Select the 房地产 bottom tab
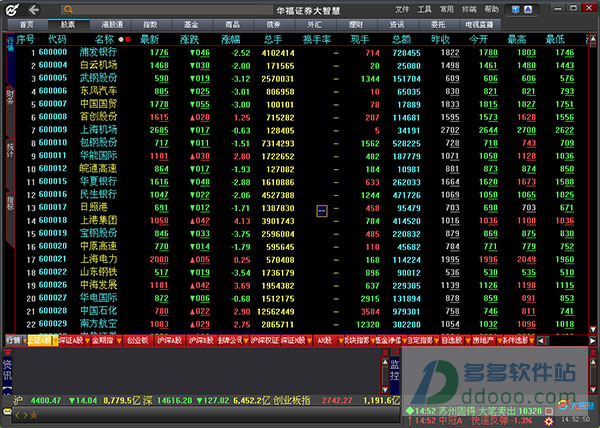 pyautogui.click(x=483, y=340)
